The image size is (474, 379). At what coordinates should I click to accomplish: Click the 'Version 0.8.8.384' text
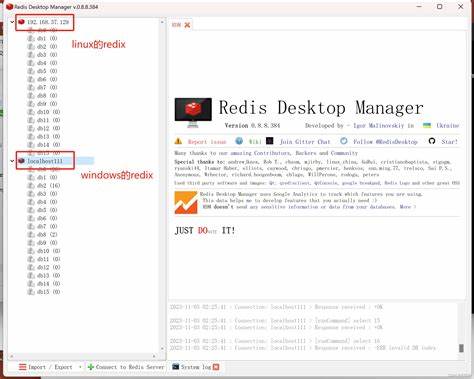tap(252, 126)
